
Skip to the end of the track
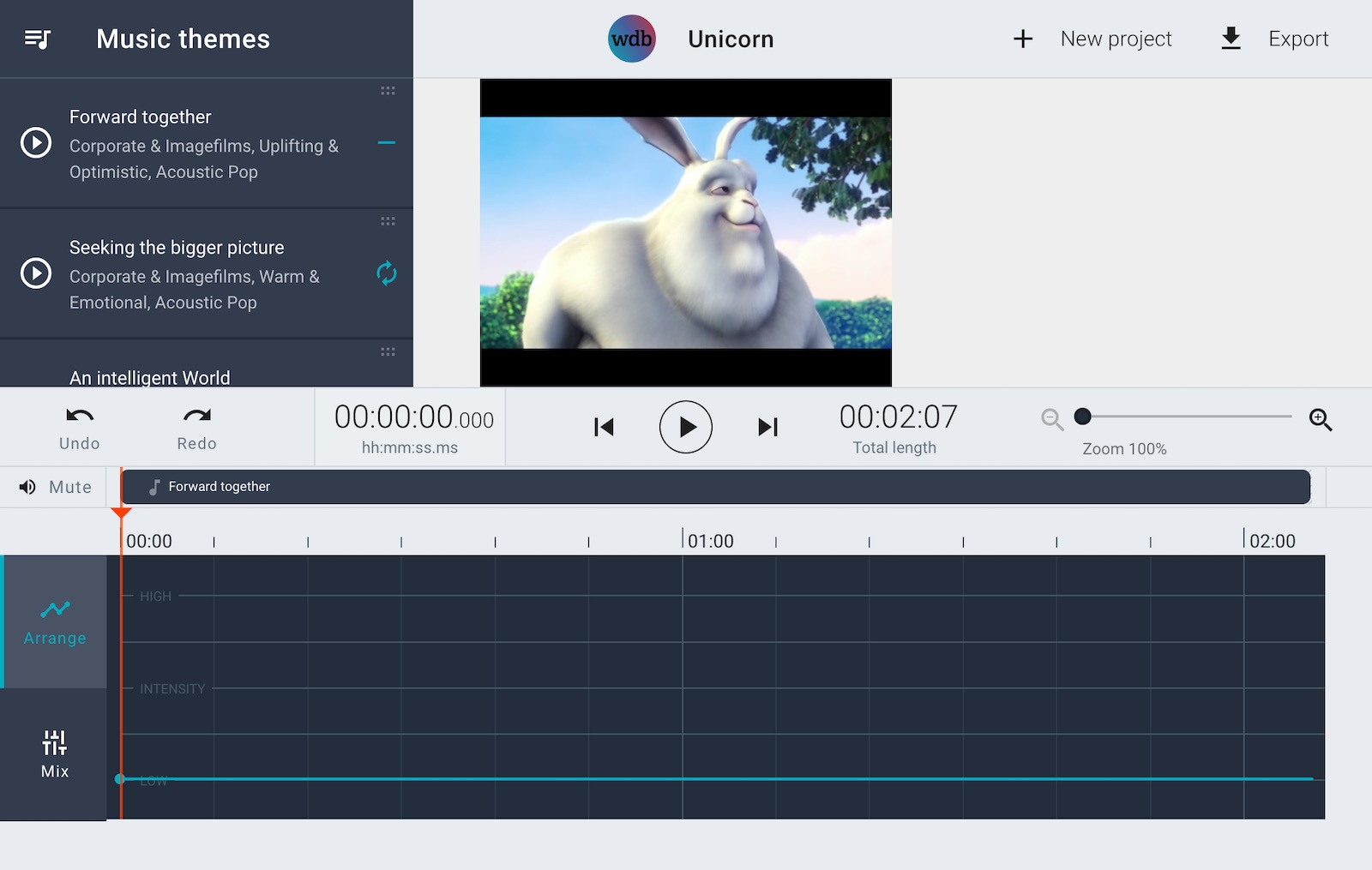point(767,427)
